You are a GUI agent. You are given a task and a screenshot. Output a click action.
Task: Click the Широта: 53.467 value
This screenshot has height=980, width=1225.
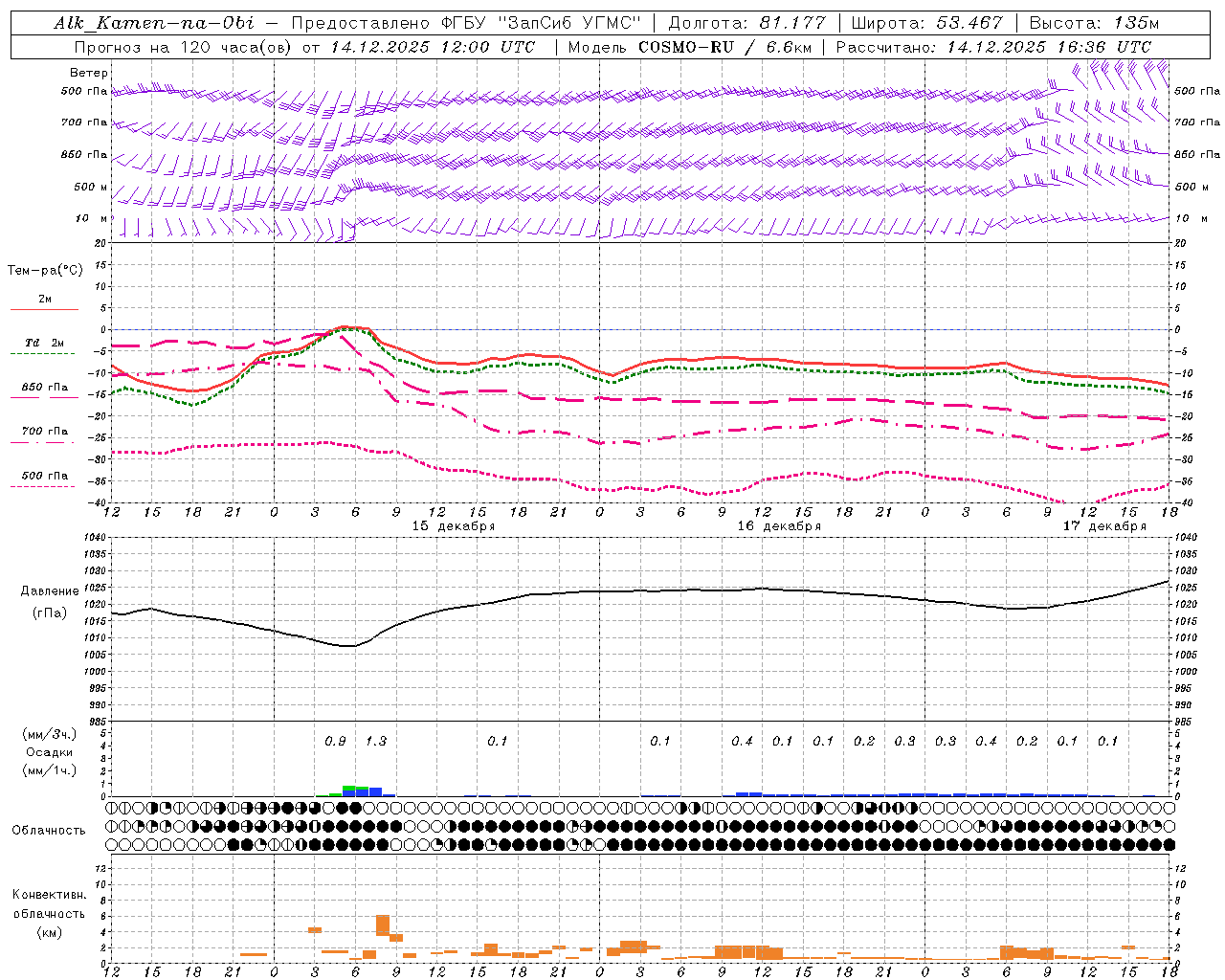(x=927, y=23)
